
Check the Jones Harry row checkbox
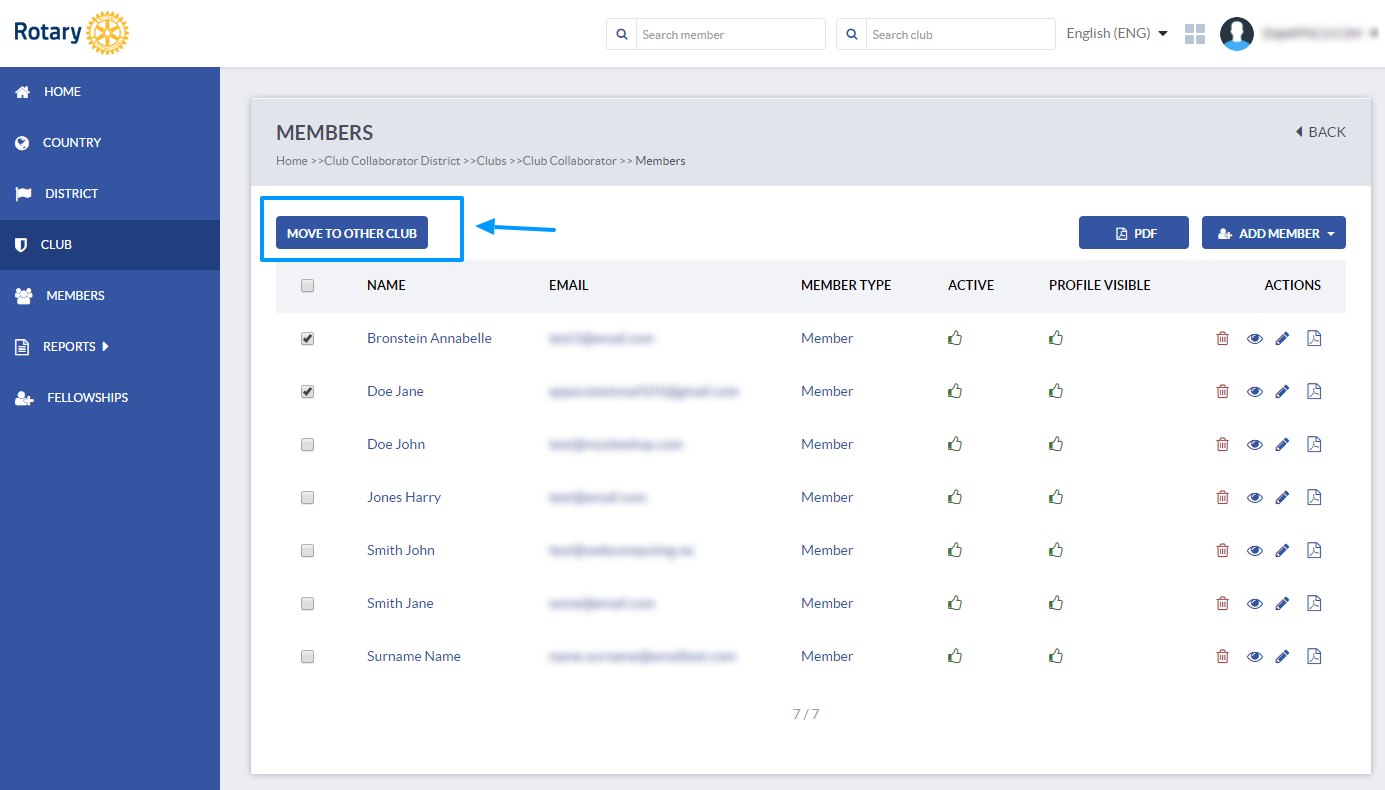(x=307, y=498)
